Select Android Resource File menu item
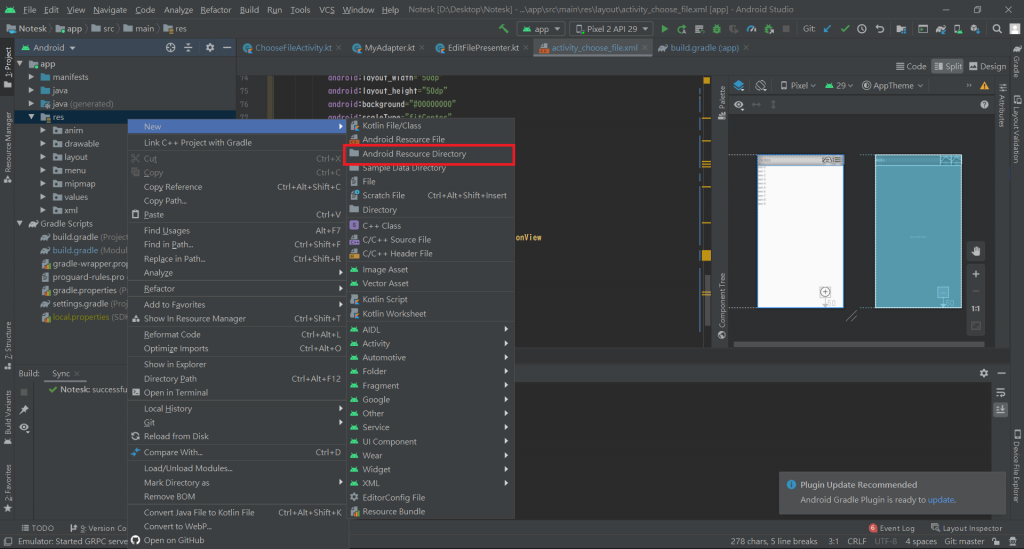1024x549 pixels. (430, 140)
